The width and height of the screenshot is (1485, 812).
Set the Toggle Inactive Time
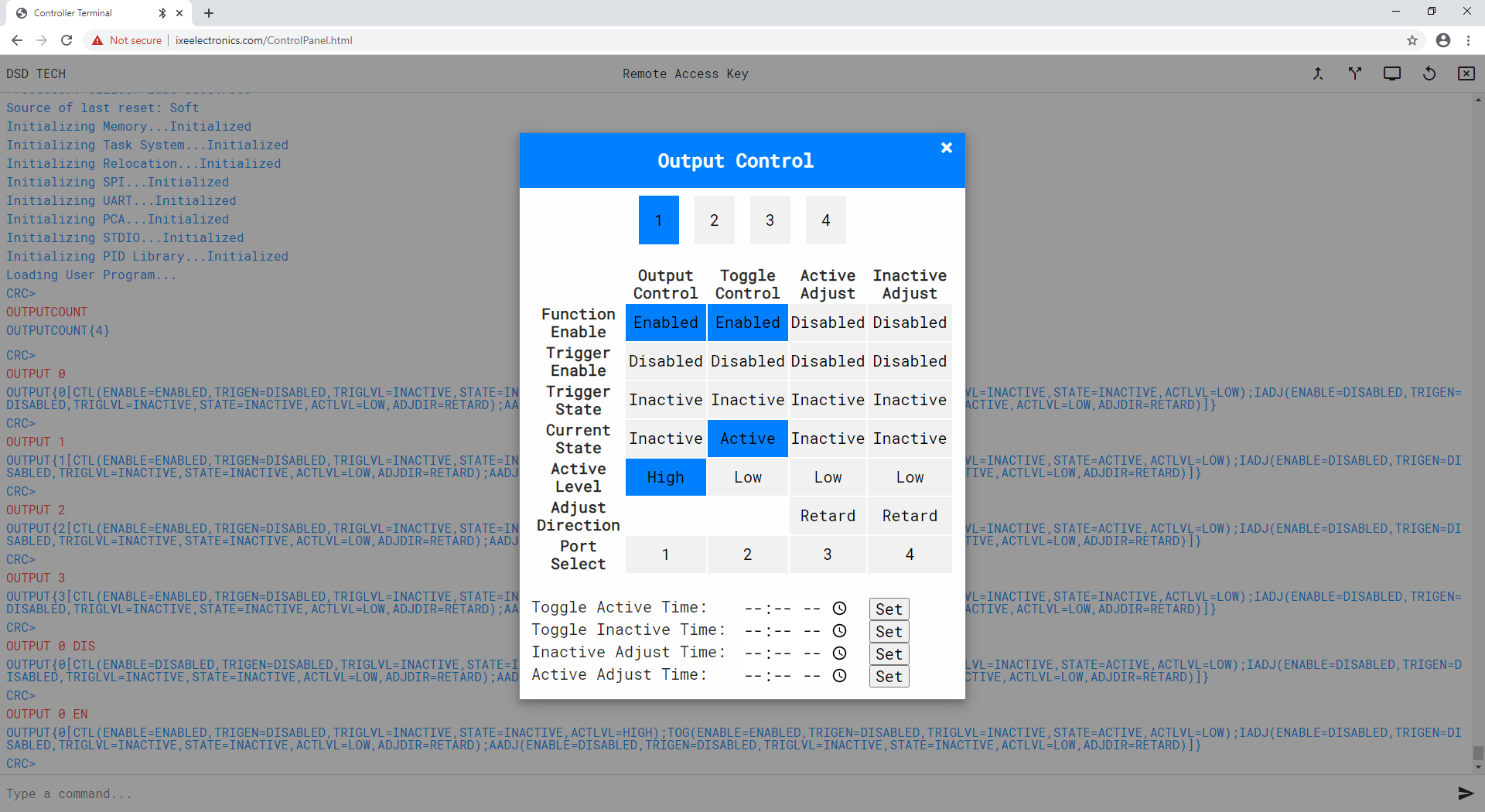pos(889,632)
